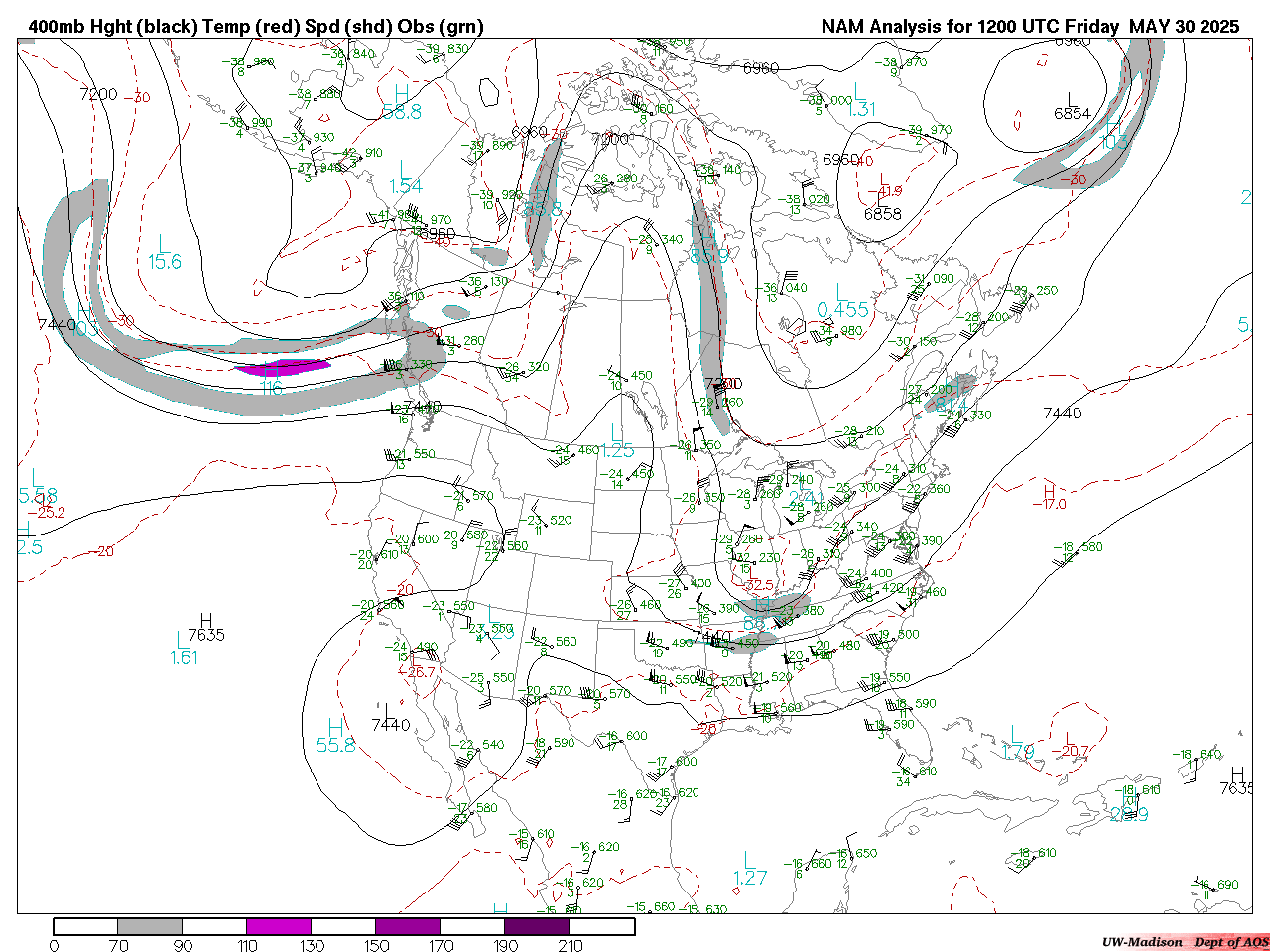Click the cyan L 1.51 Pacific marker

[x=184, y=650]
